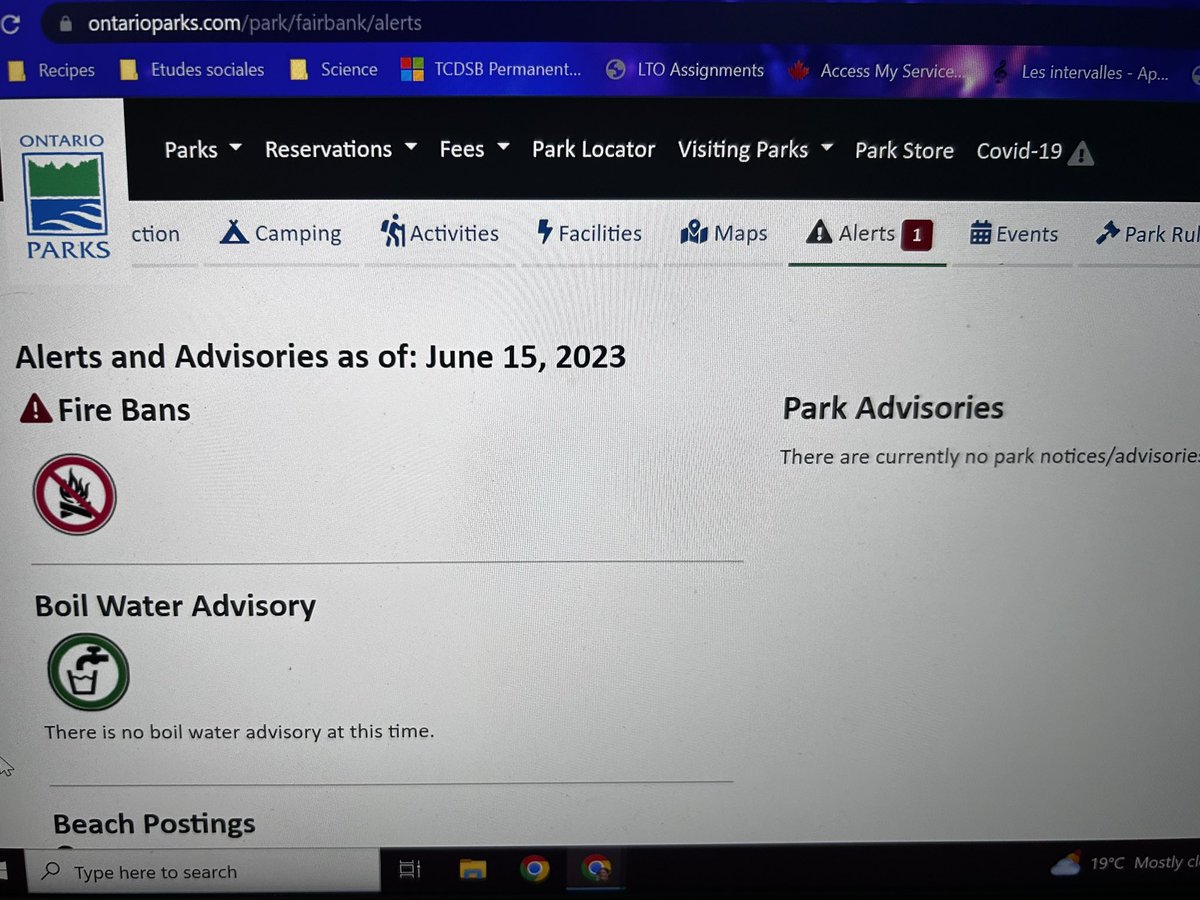
Task: Click the hiker icon beside Activities
Action: tap(393, 232)
